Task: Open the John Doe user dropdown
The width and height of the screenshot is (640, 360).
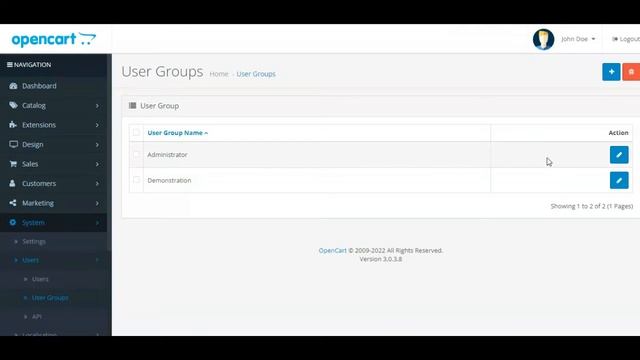Action: [x=578, y=39]
